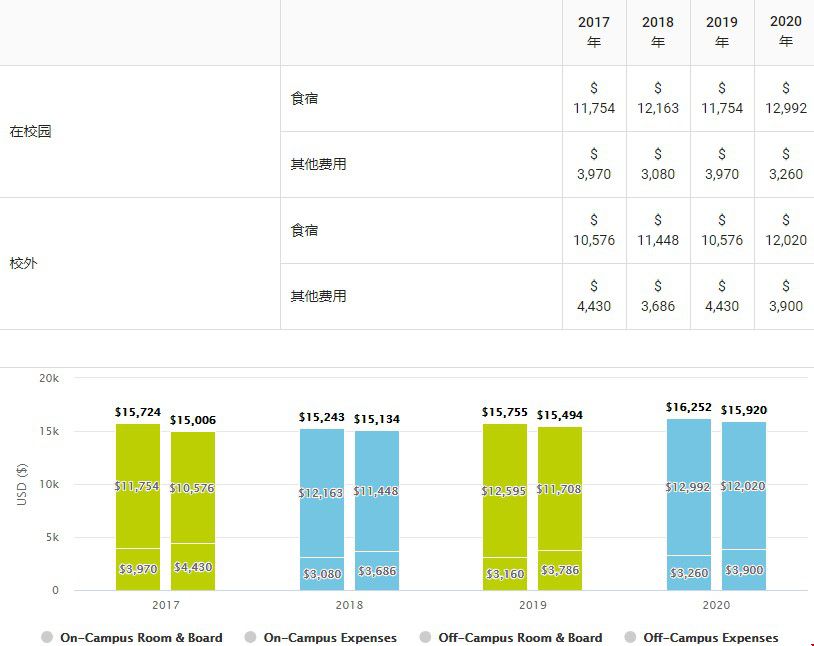
Task: Click the $15,920 total label
Action: point(744,410)
